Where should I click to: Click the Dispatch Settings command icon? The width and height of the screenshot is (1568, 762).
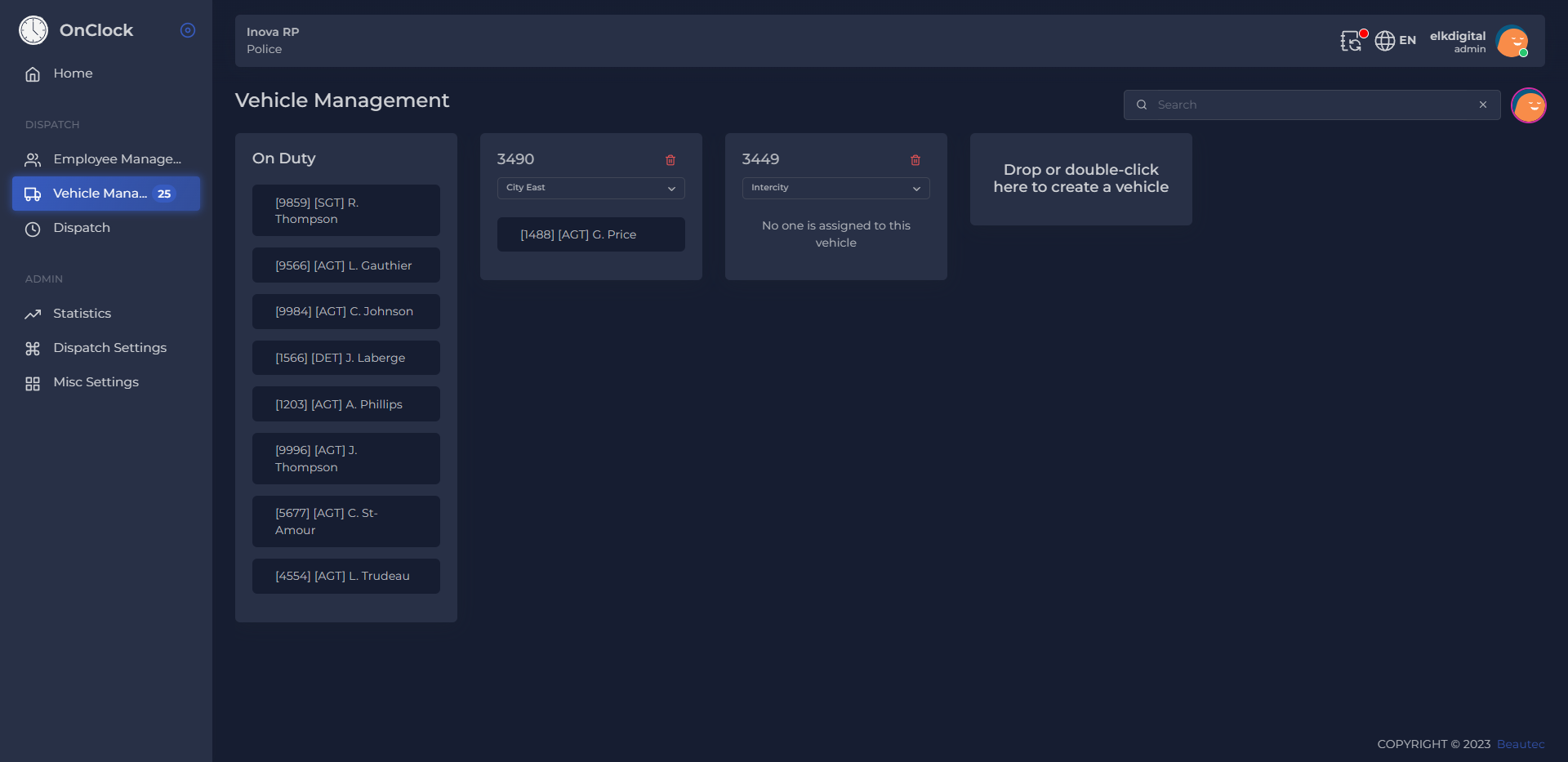pos(33,348)
